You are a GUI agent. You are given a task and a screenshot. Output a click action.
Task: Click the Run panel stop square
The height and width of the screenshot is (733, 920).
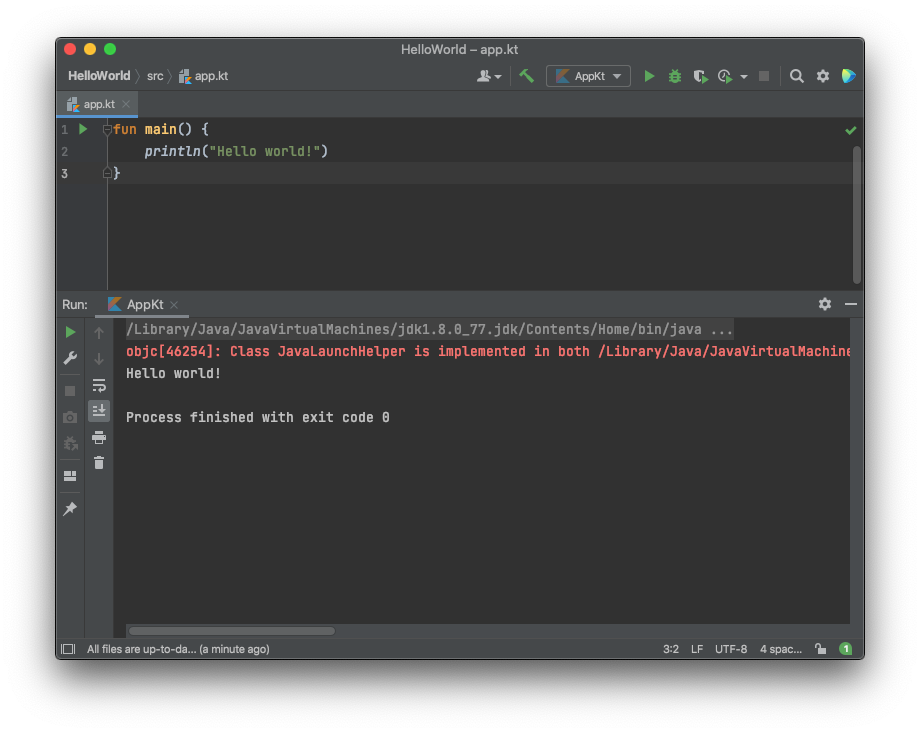[x=70, y=391]
